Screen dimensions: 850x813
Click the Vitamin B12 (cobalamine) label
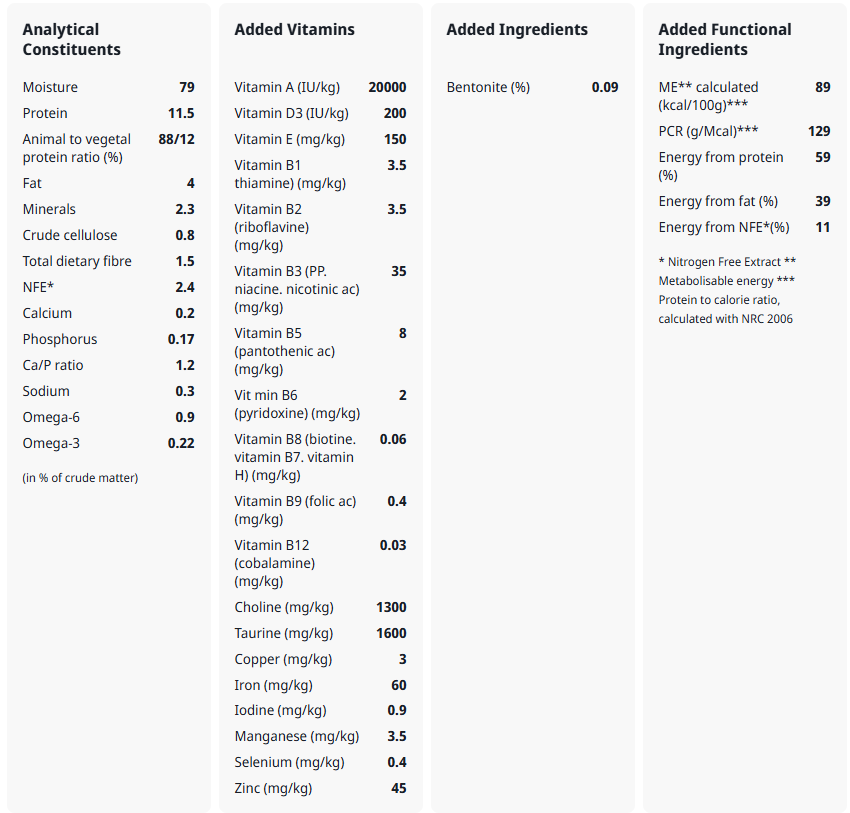click(x=274, y=563)
